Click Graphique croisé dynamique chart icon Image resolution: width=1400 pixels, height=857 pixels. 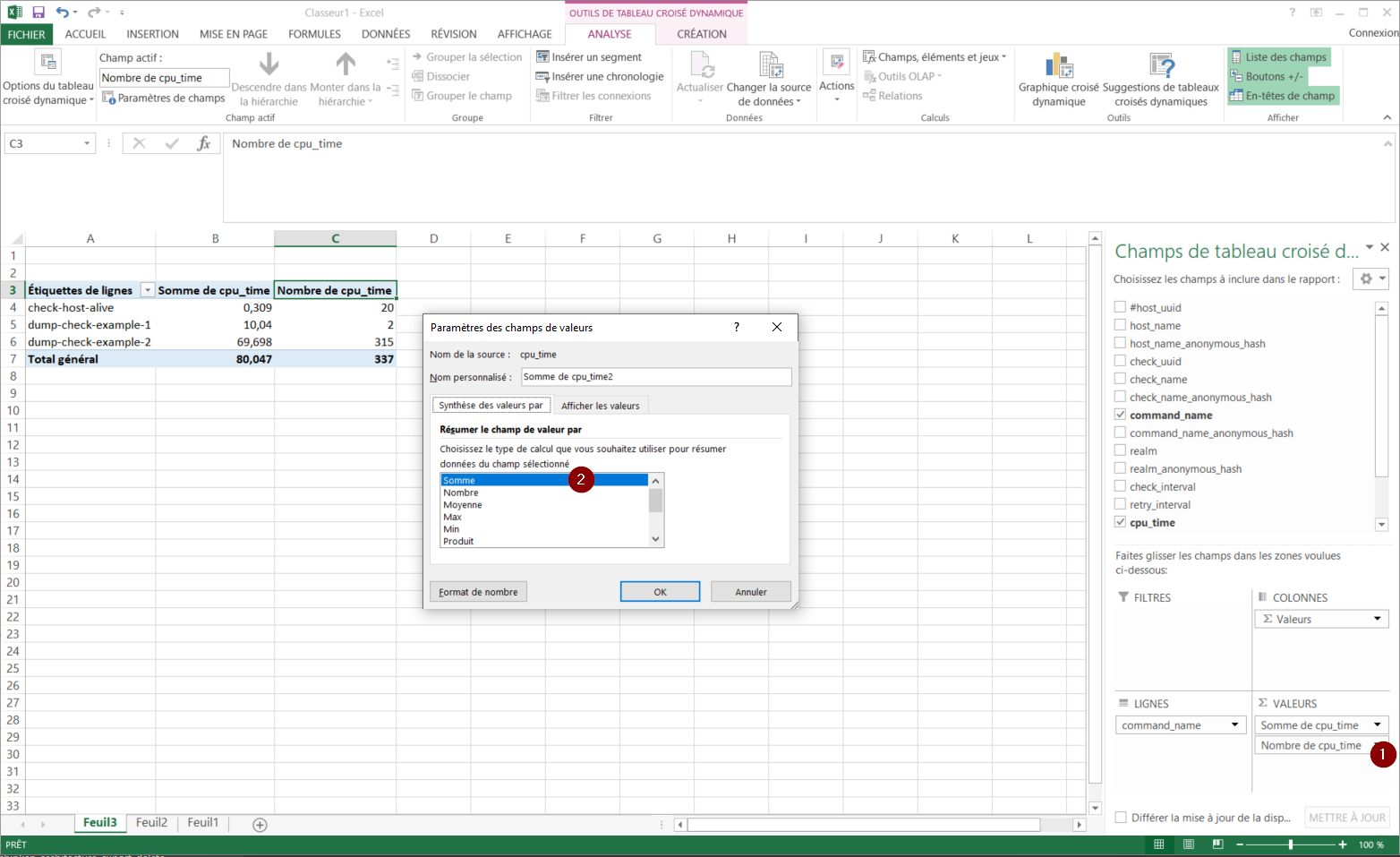[1058, 66]
